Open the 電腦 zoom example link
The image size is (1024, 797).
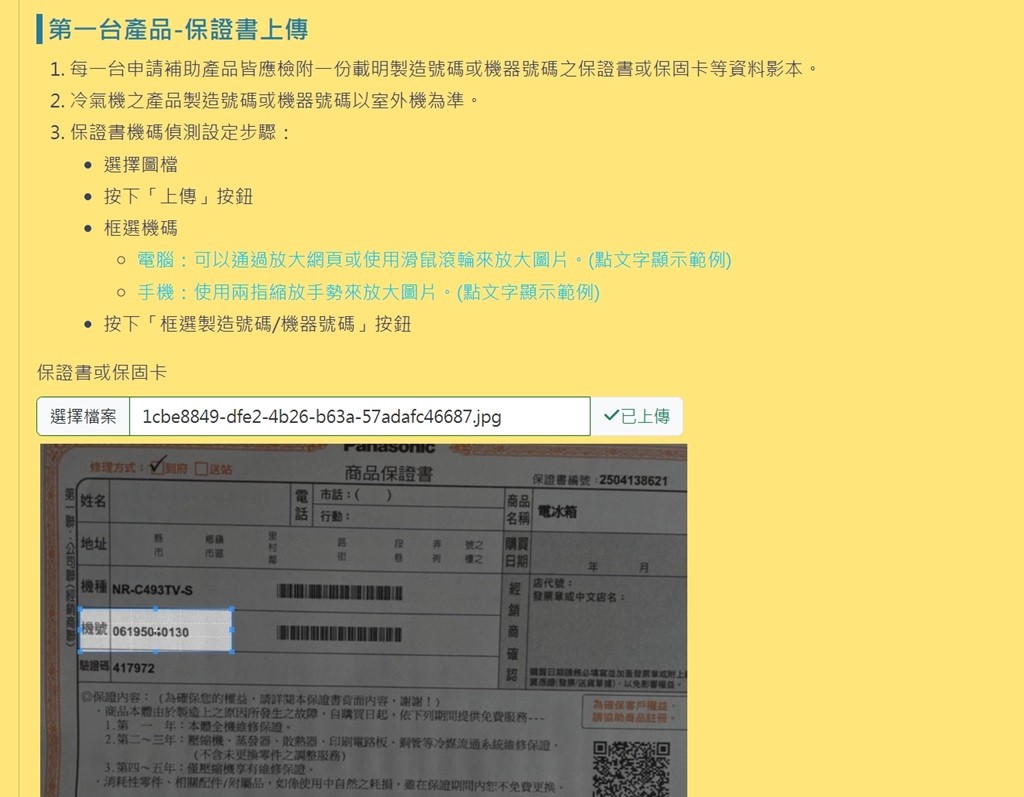pos(434,260)
